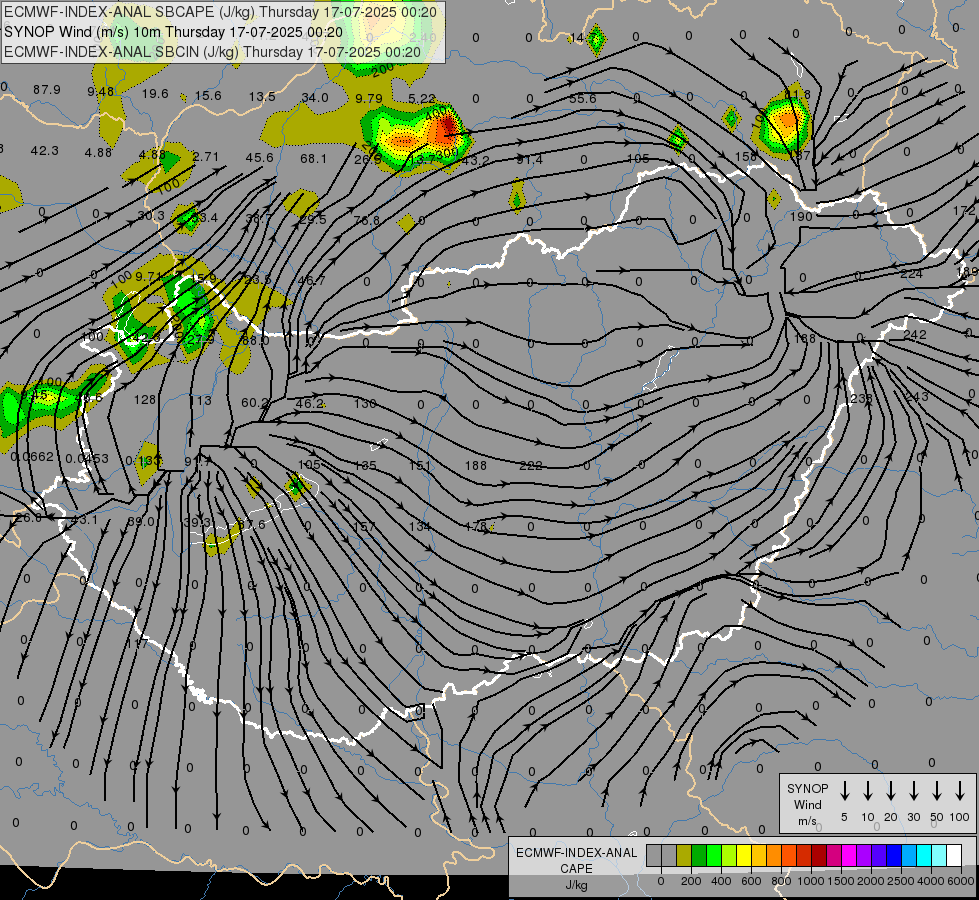This screenshot has width=979, height=900.
Task: Click the 39.3 value on the map
Action: click(x=197, y=522)
